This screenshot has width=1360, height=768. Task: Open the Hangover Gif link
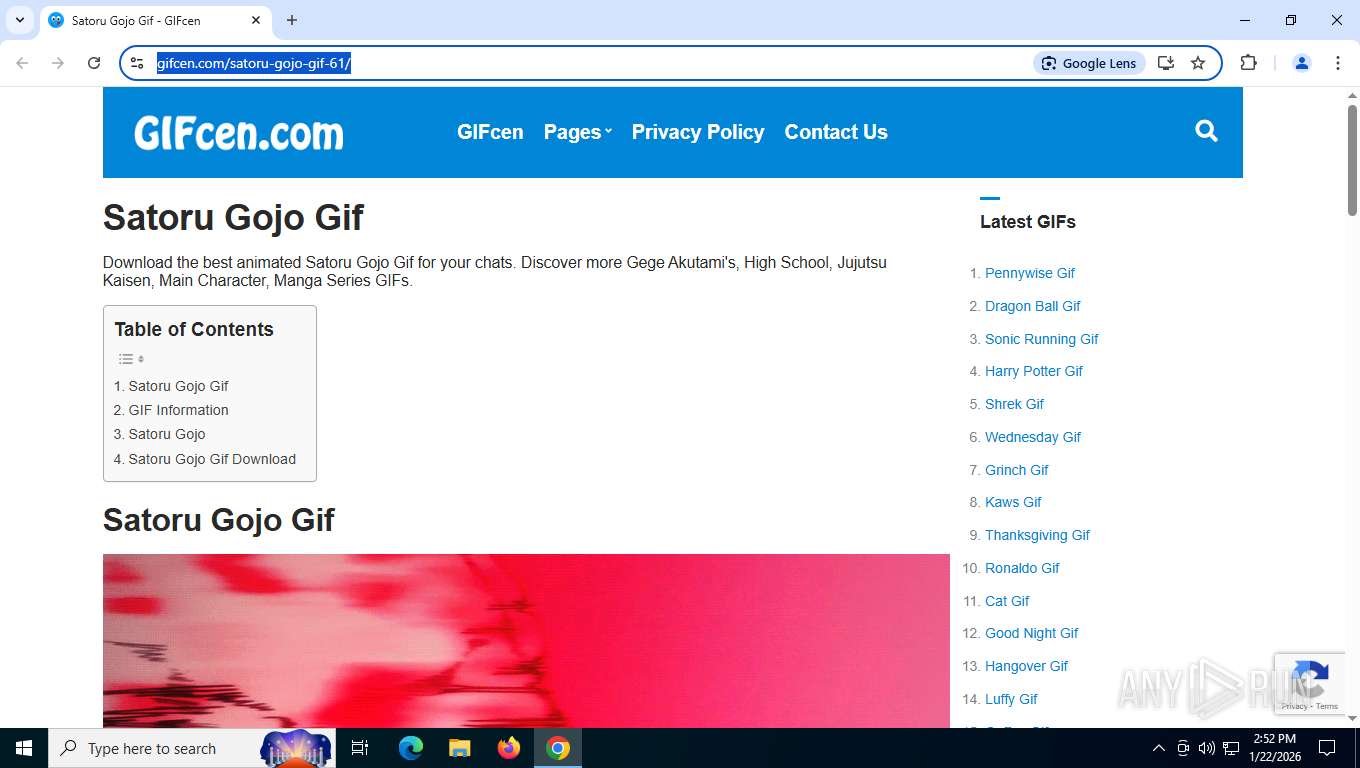[1027, 666]
